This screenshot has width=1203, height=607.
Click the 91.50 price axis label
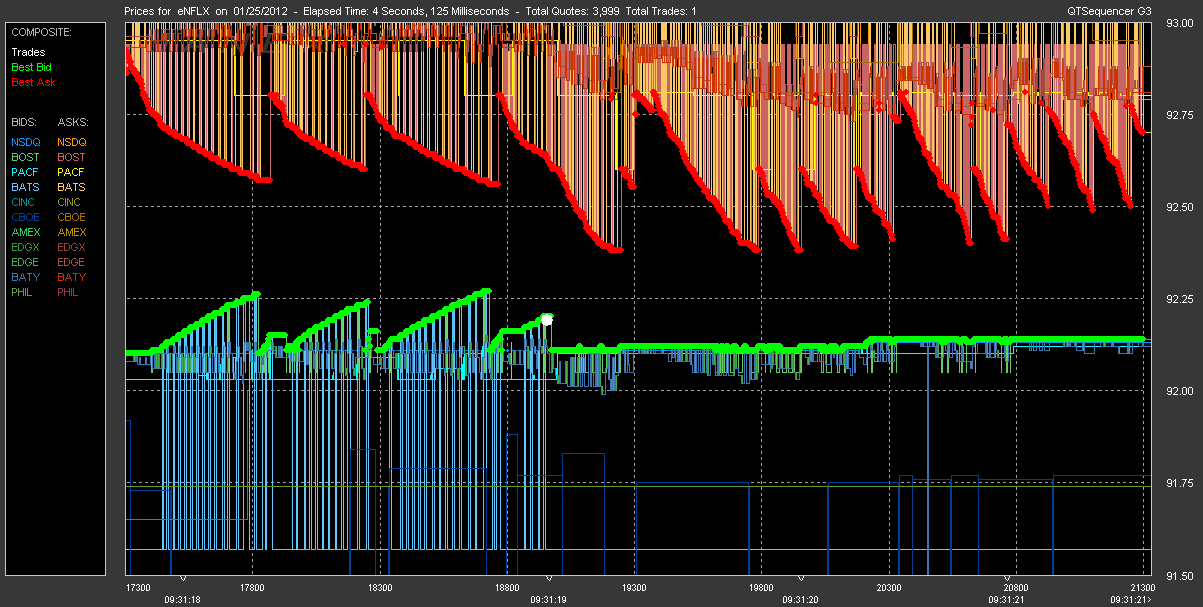pyautogui.click(x=1178, y=576)
